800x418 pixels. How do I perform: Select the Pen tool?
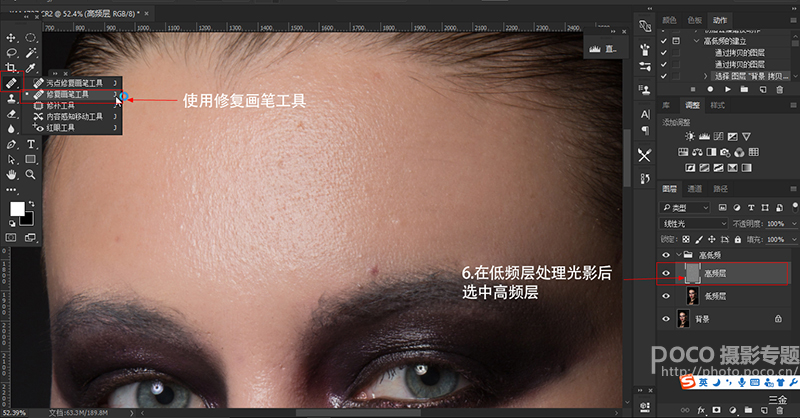(11, 144)
